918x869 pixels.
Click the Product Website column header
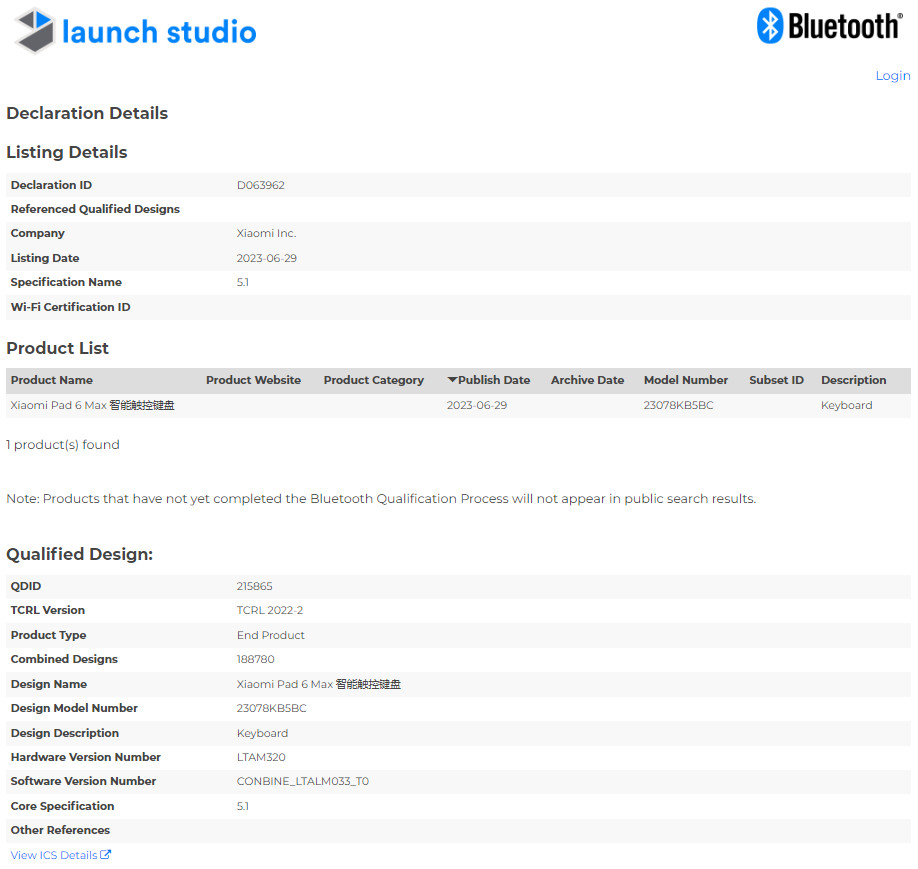click(x=253, y=380)
